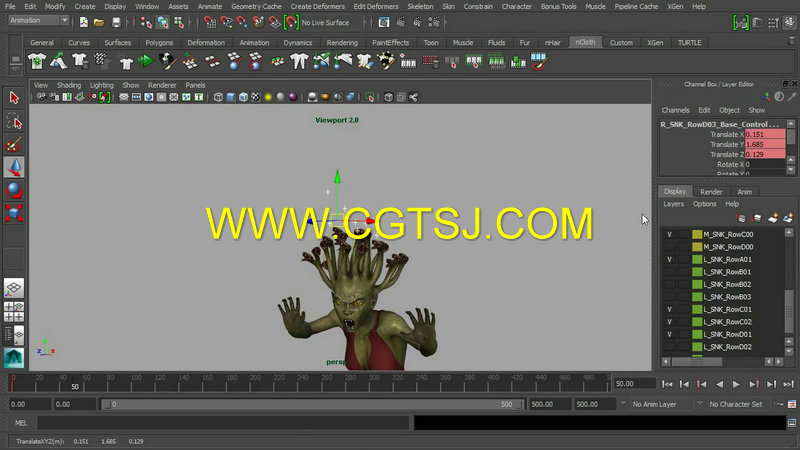
Task: Switch to four view layout
Action: 14,311
